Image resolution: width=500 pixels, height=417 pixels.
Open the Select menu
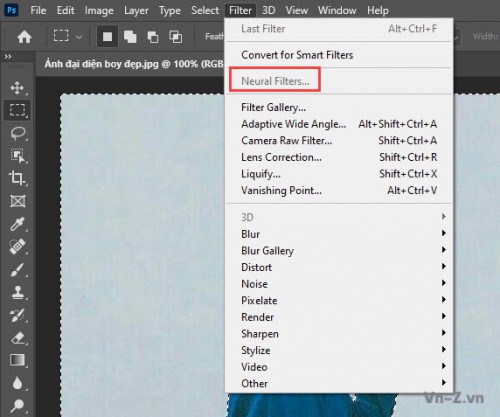tap(205, 10)
